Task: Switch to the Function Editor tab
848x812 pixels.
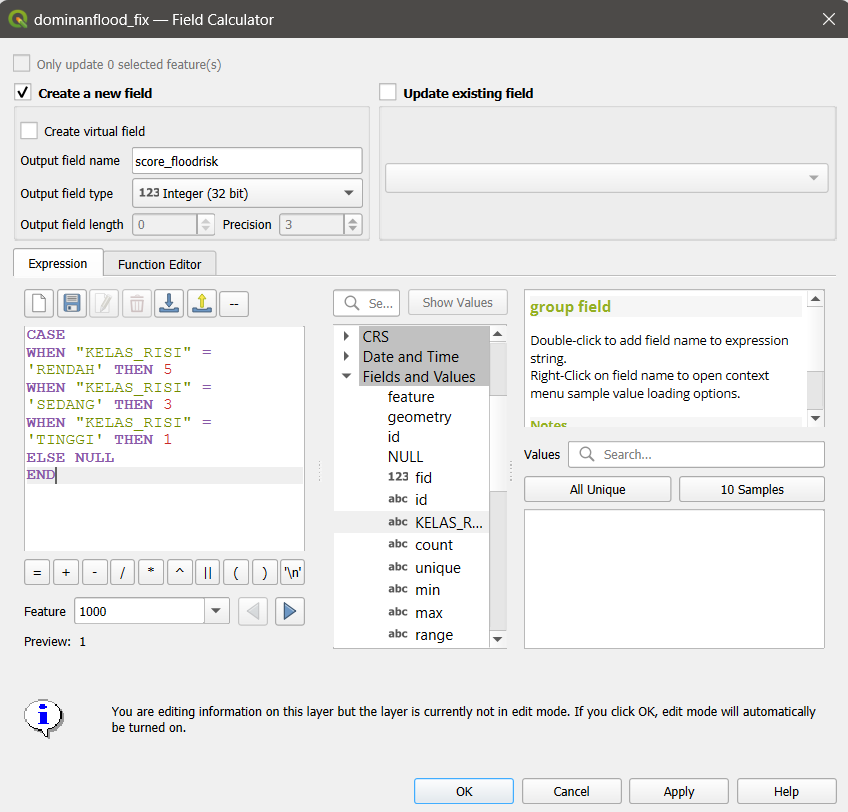Action: 159,264
